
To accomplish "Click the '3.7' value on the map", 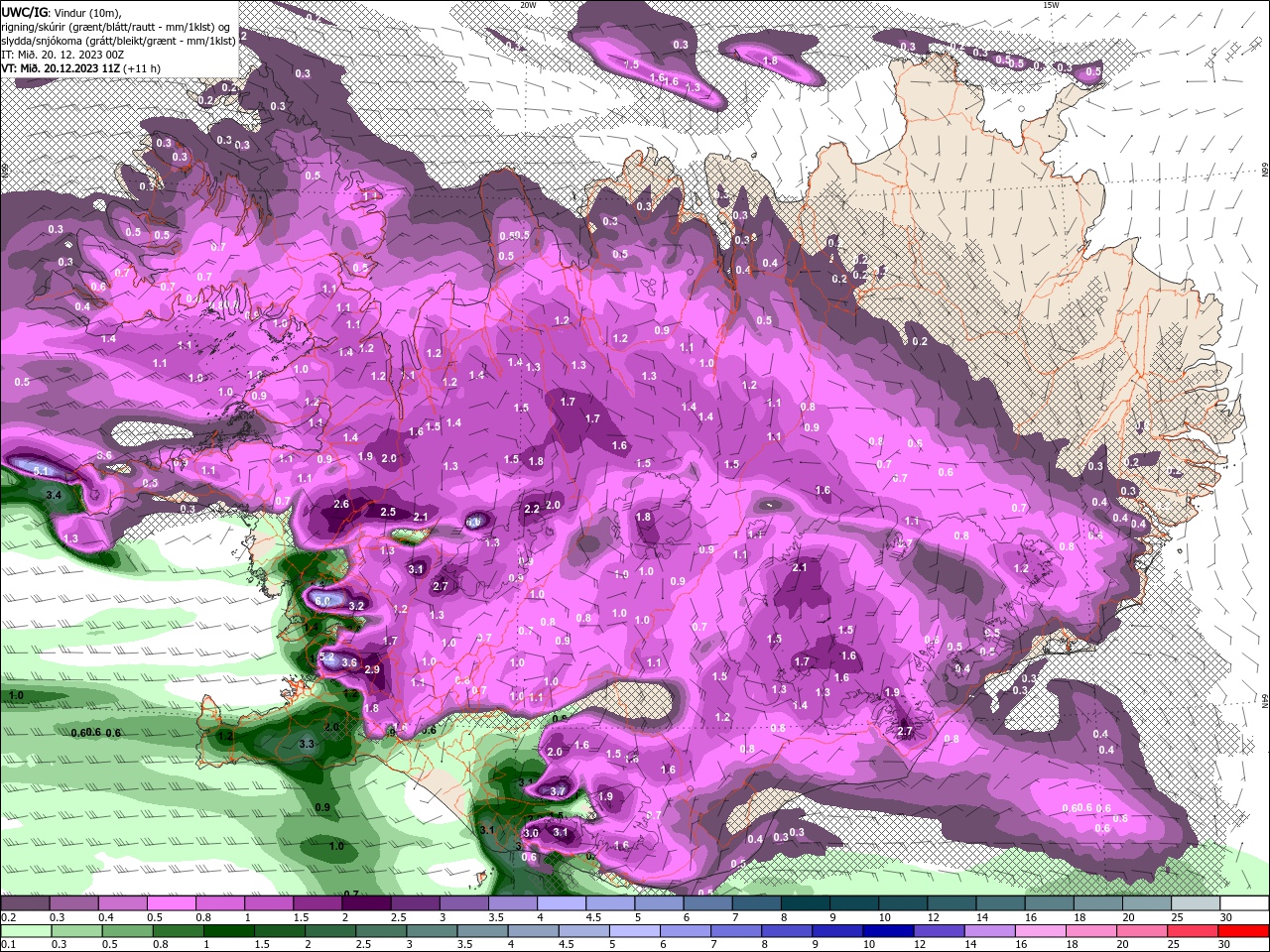I will point(558,791).
